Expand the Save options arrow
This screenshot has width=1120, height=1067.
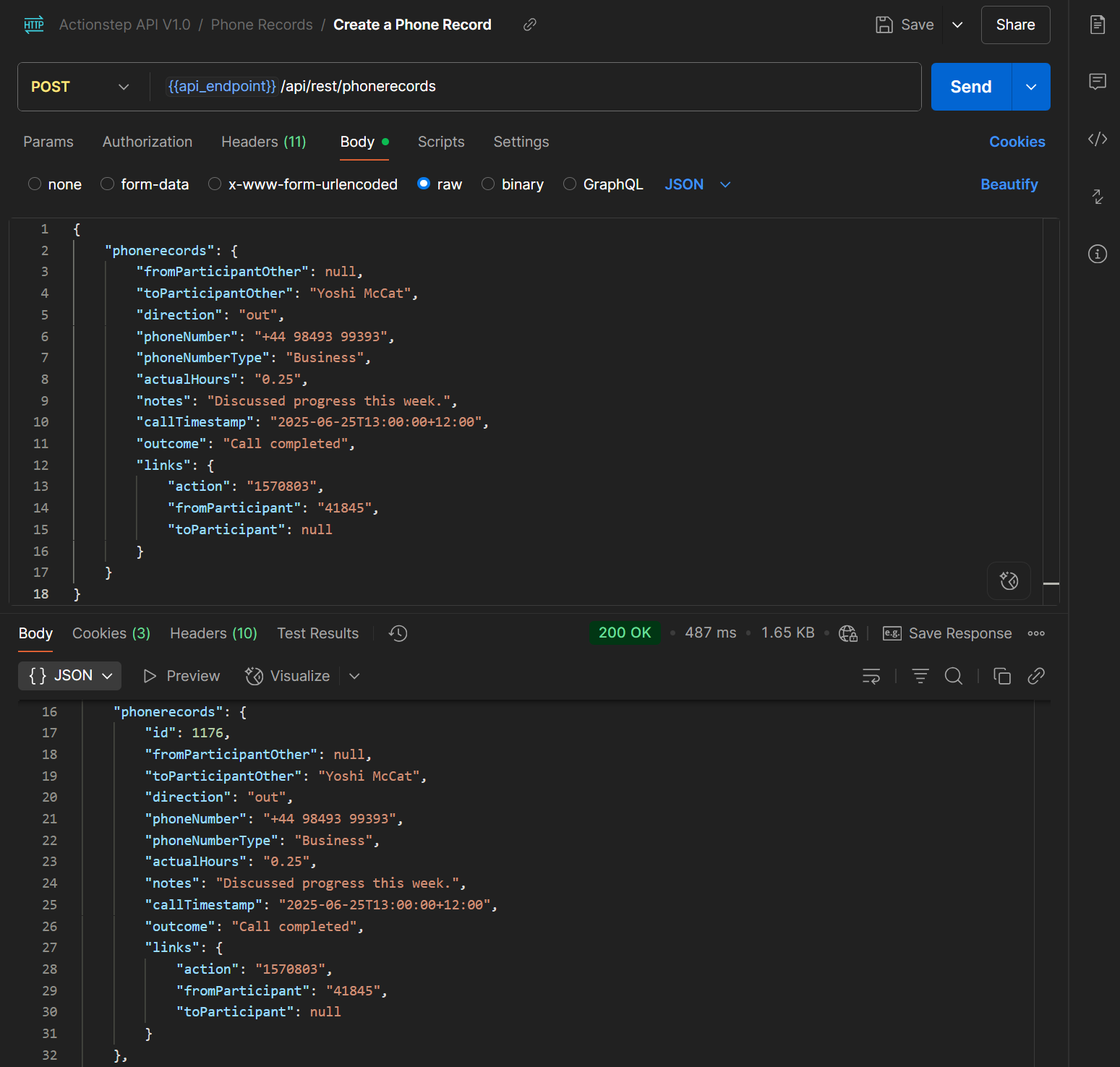(957, 25)
